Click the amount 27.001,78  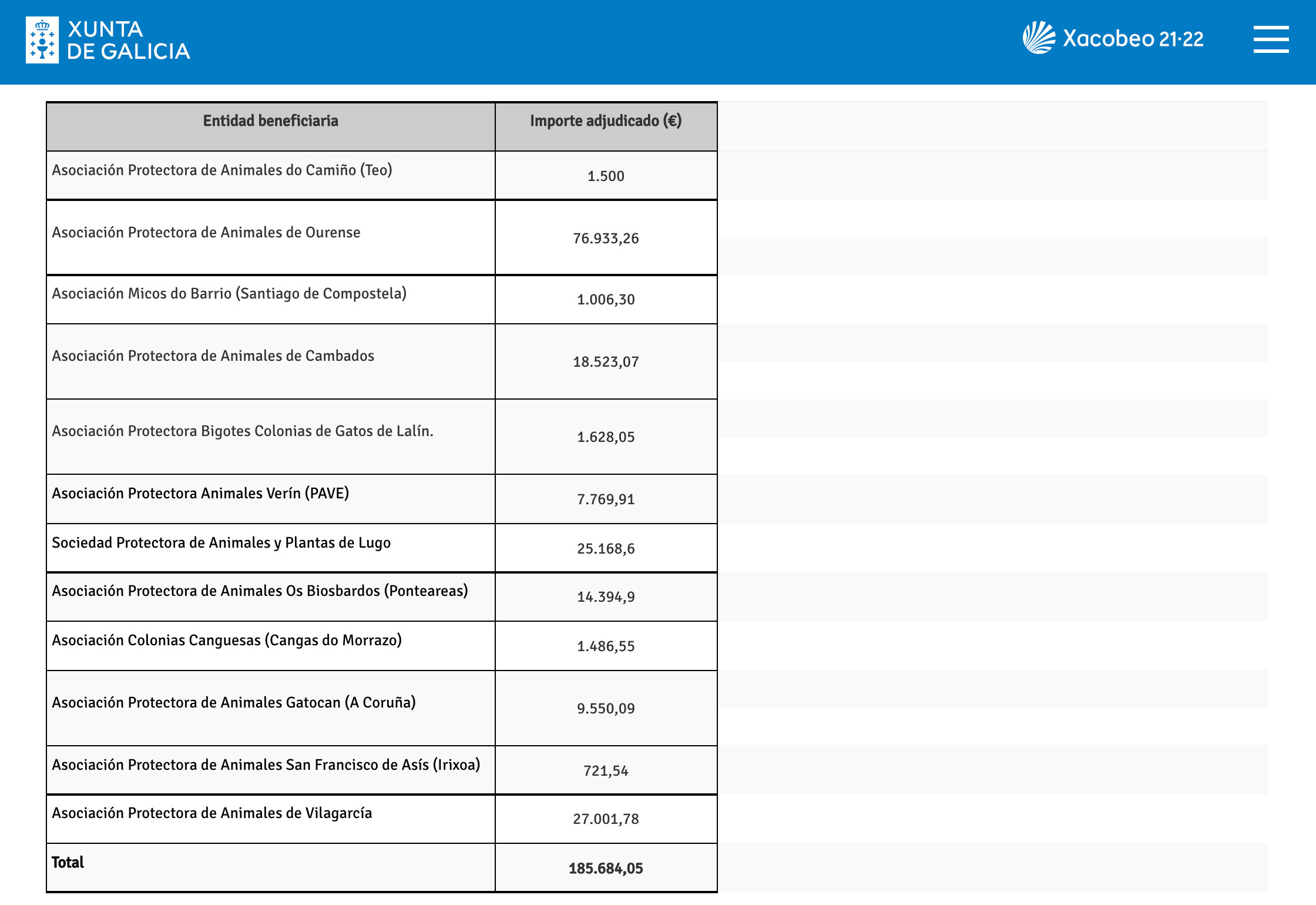pyautogui.click(x=606, y=819)
